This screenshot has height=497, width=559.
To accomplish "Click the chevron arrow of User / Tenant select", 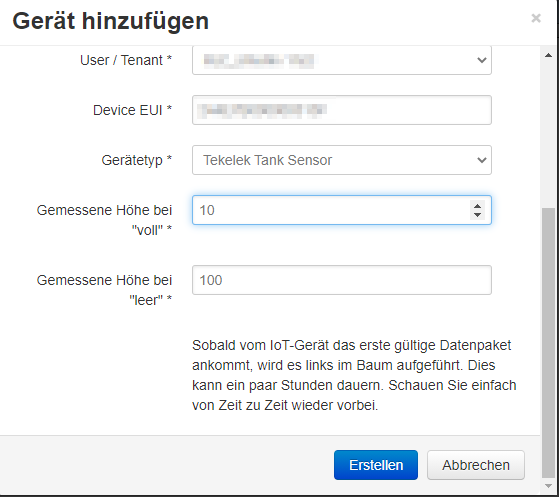I will point(482,60).
